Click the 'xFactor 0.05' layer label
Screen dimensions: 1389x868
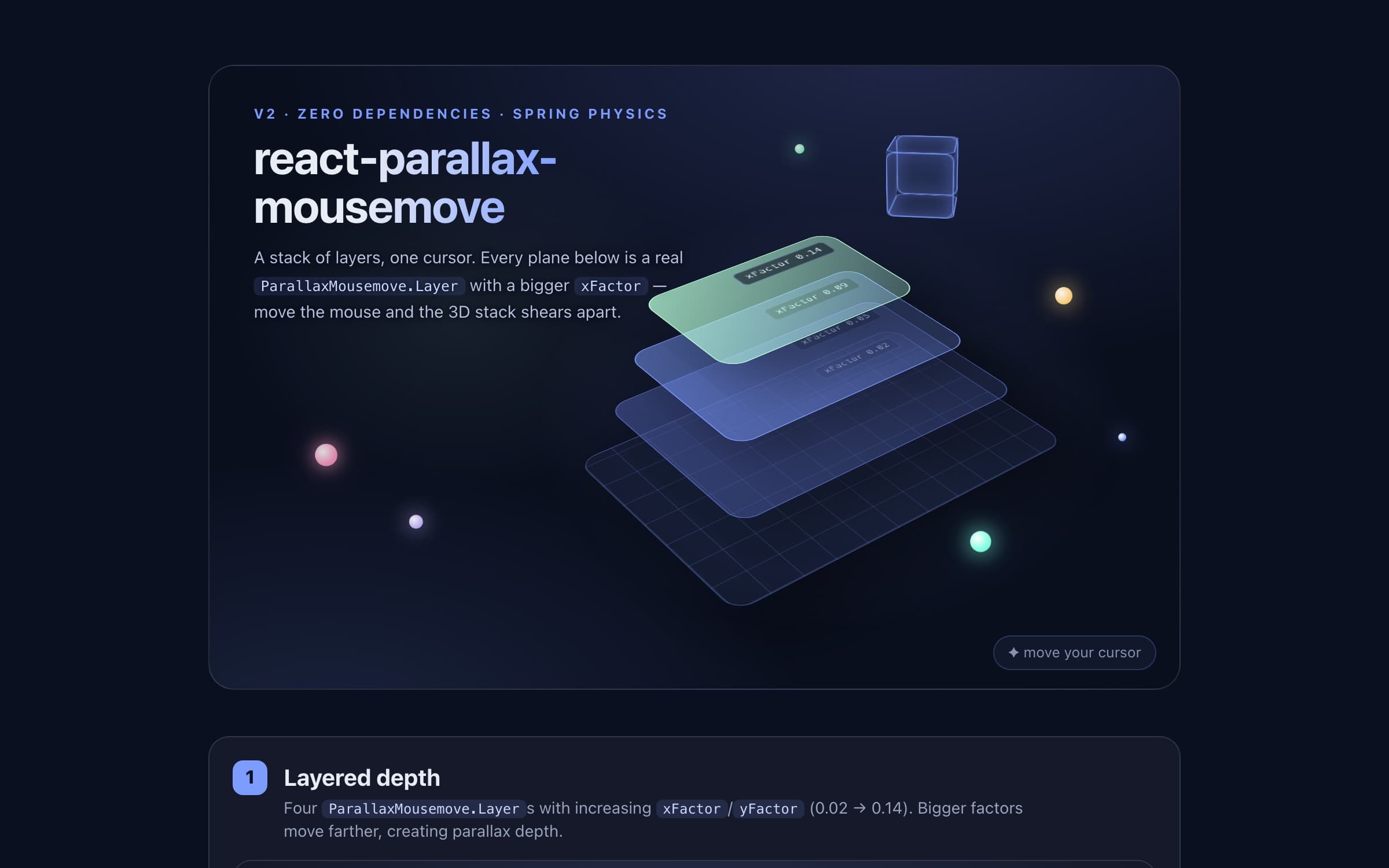coord(836,329)
